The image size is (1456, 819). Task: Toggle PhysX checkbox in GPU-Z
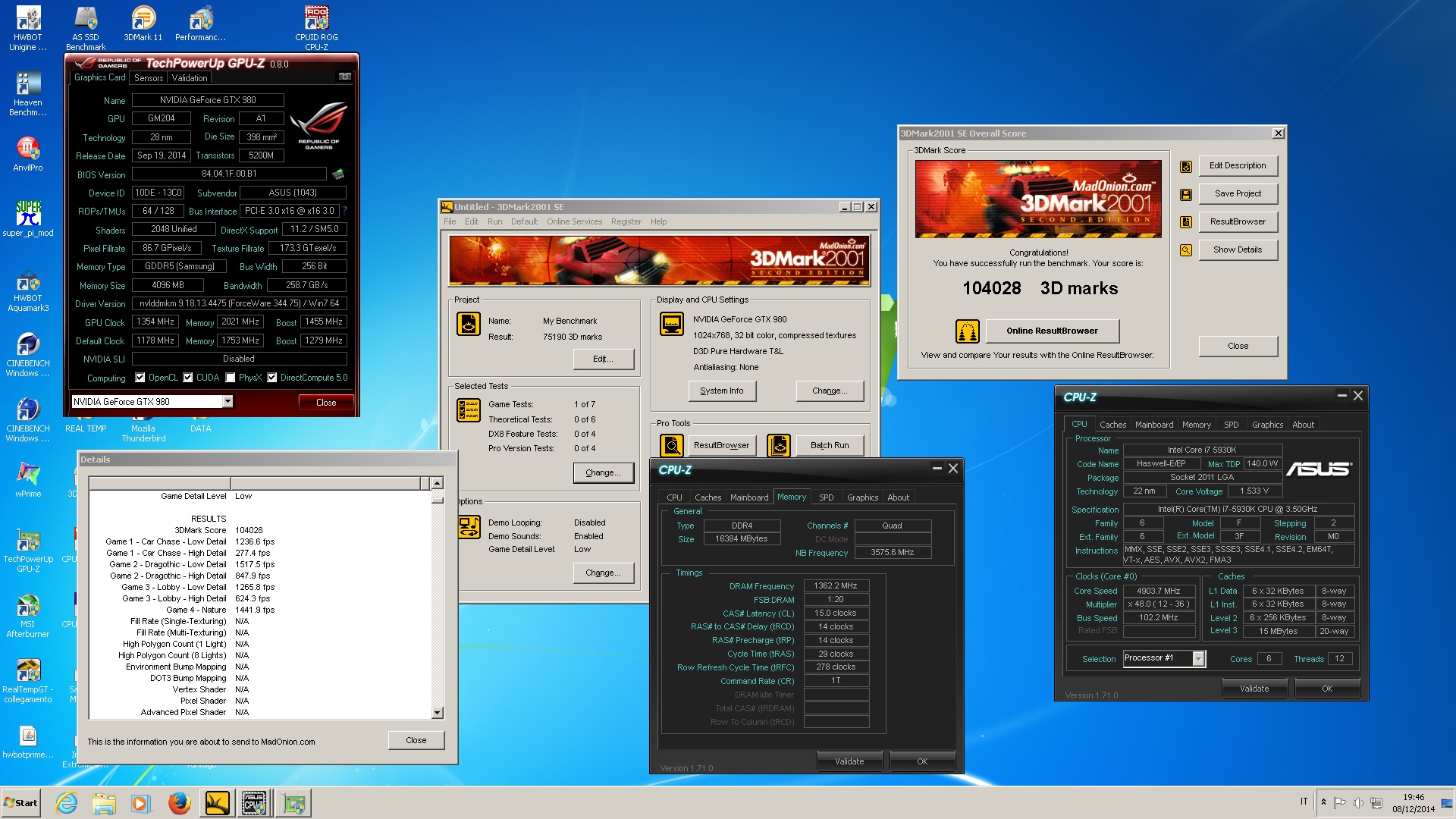pos(230,378)
